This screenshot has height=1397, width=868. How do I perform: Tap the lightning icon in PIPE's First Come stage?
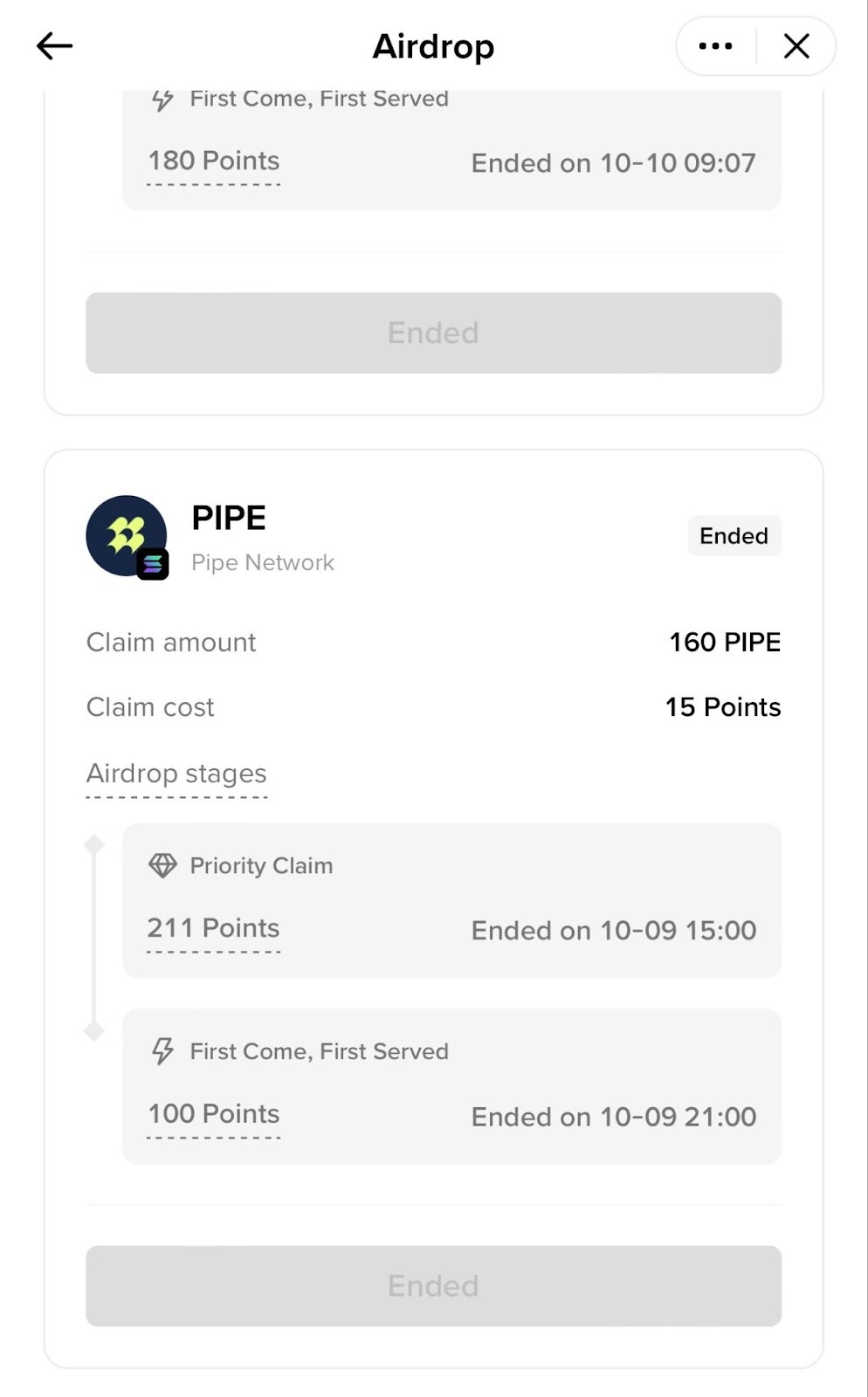tap(162, 1051)
